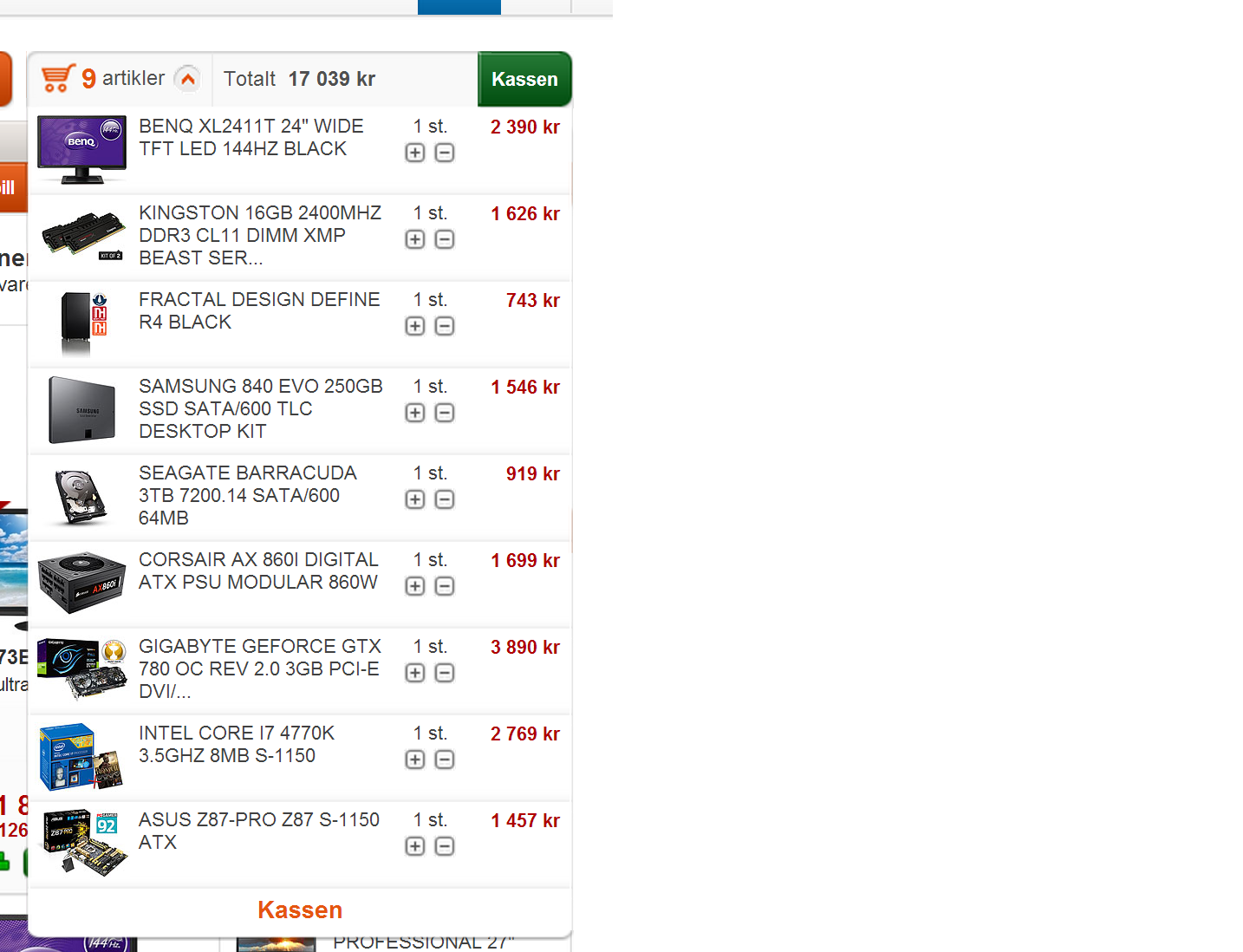The width and height of the screenshot is (1243, 952).
Task: Click the cart total "17 039 kr"
Action: click(x=332, y=79)
